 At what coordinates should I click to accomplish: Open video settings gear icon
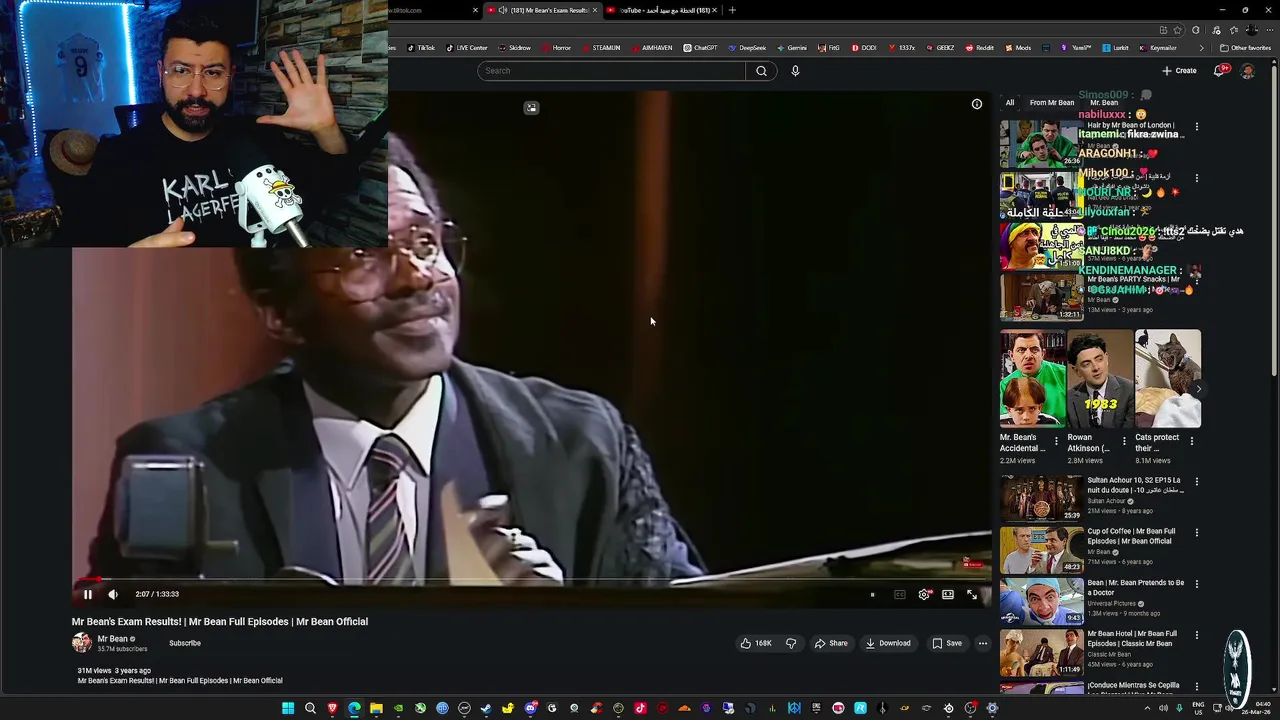(x=924, y=594)
